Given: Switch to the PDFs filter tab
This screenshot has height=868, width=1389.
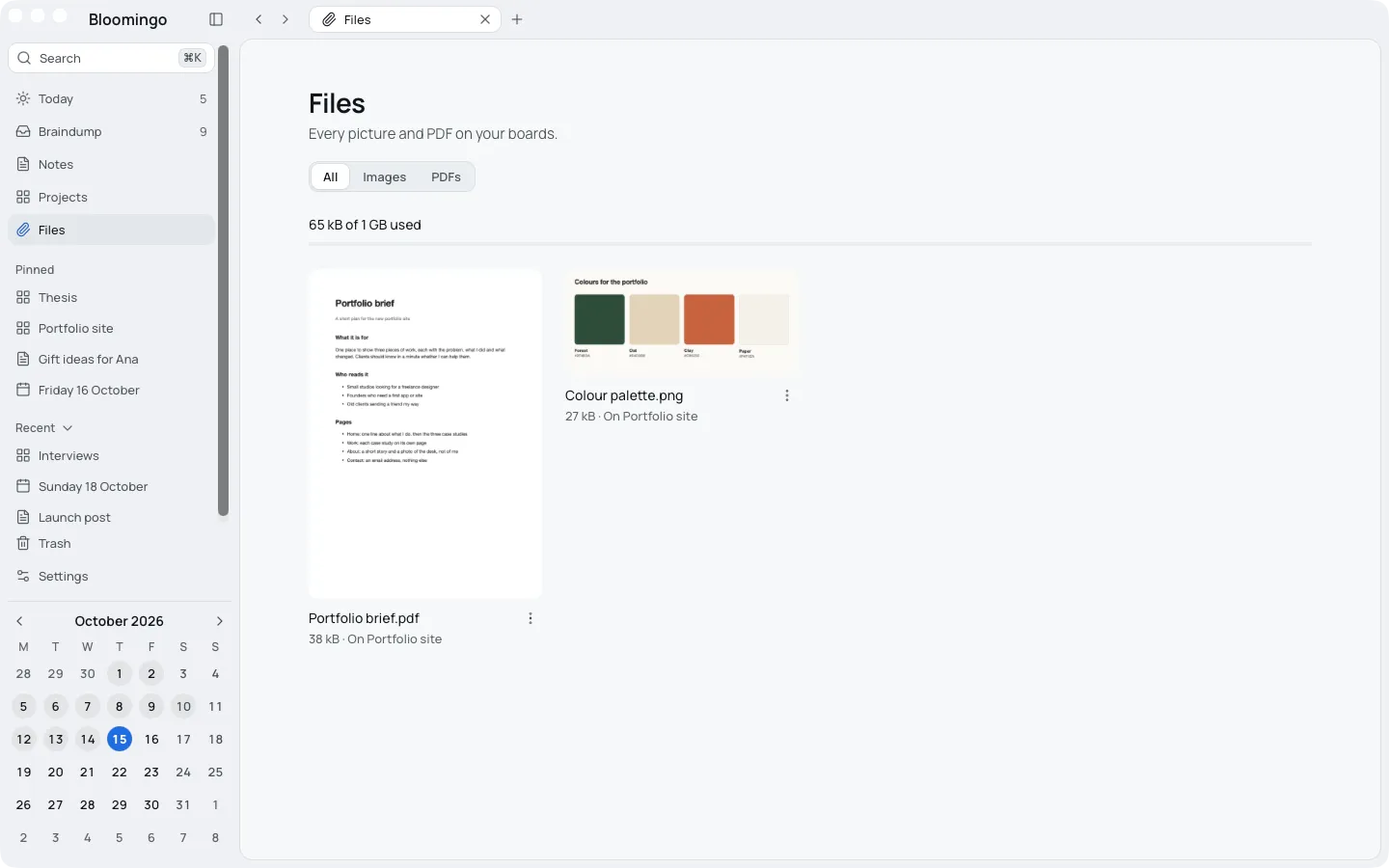Looking at the screenshot, I should [x=446, y=176].
